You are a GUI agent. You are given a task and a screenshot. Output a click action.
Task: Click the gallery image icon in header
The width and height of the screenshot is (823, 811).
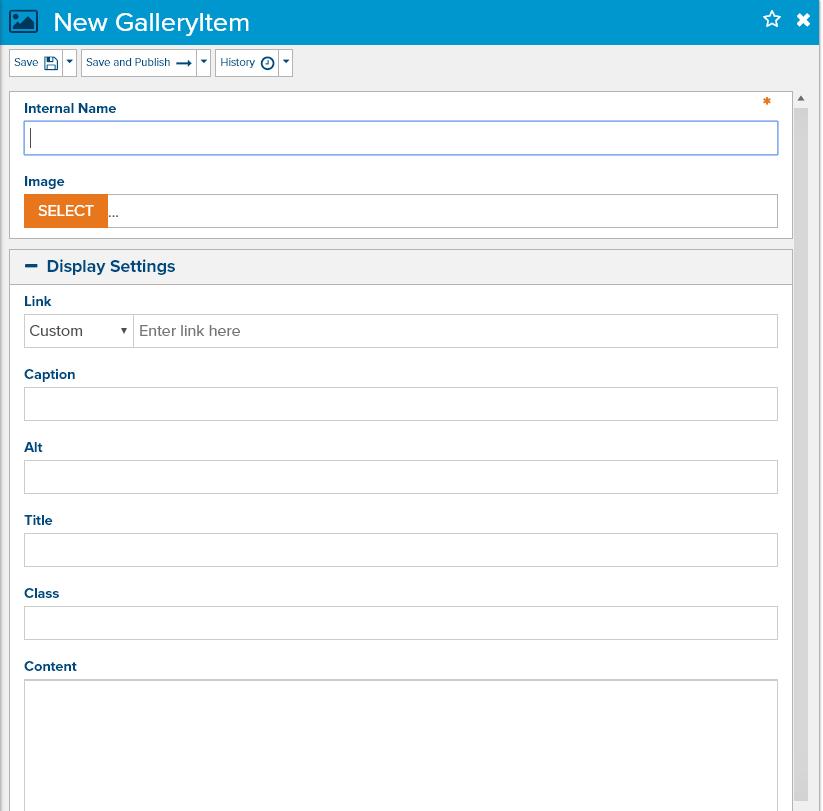(x=24, y=22)
